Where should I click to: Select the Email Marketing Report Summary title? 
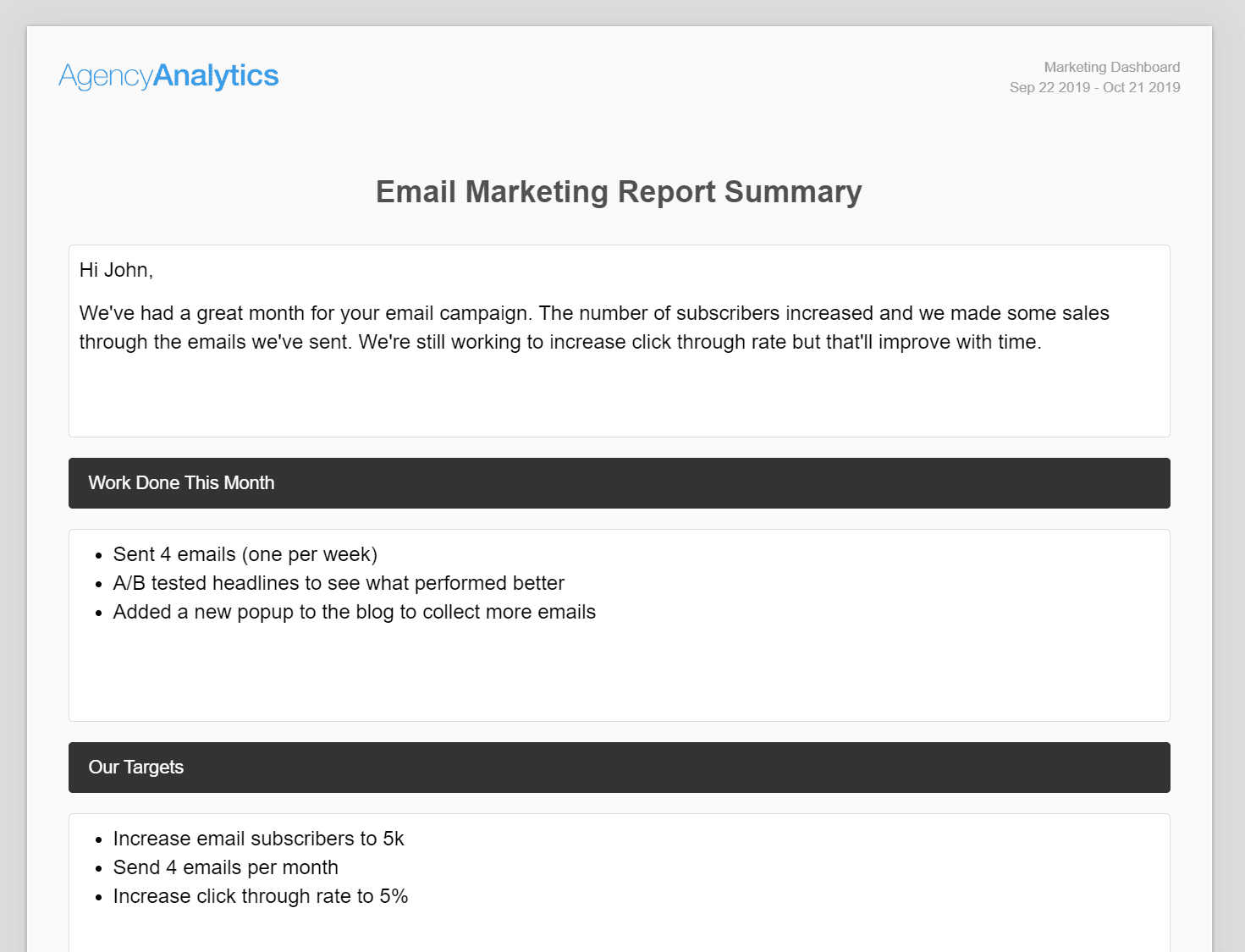(x=619, y=192)
